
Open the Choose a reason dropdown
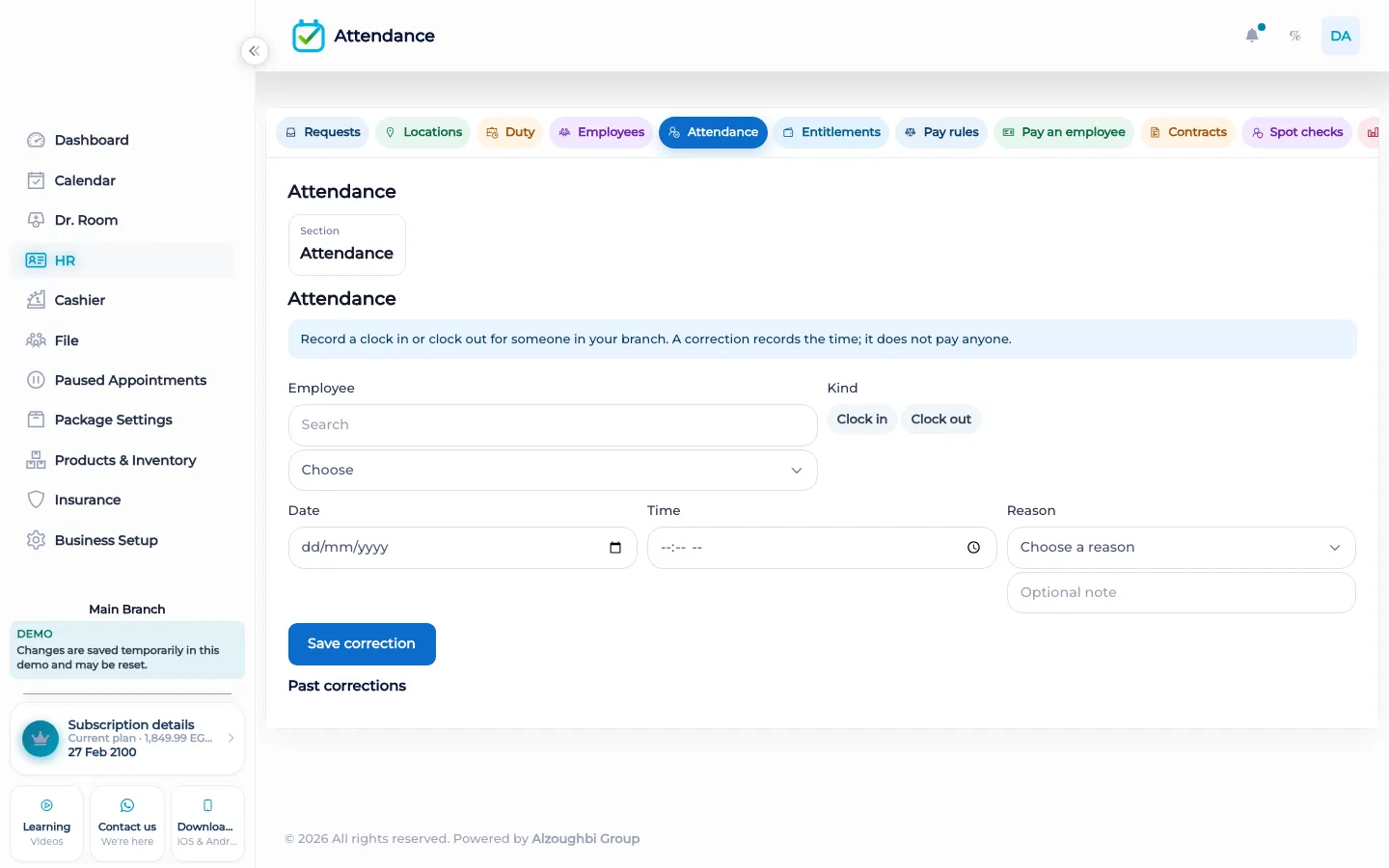1181,548
